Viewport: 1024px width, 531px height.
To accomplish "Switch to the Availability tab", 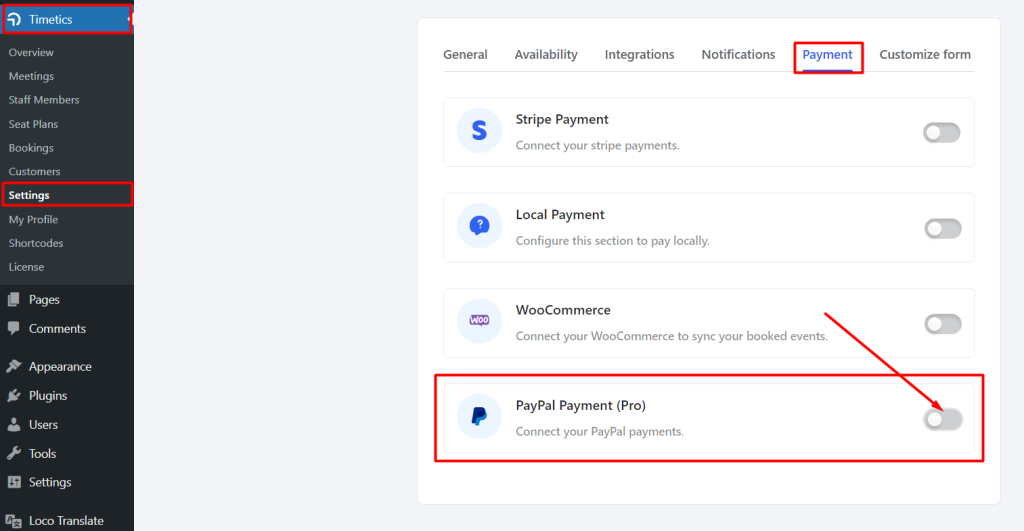I will [546, 55].
